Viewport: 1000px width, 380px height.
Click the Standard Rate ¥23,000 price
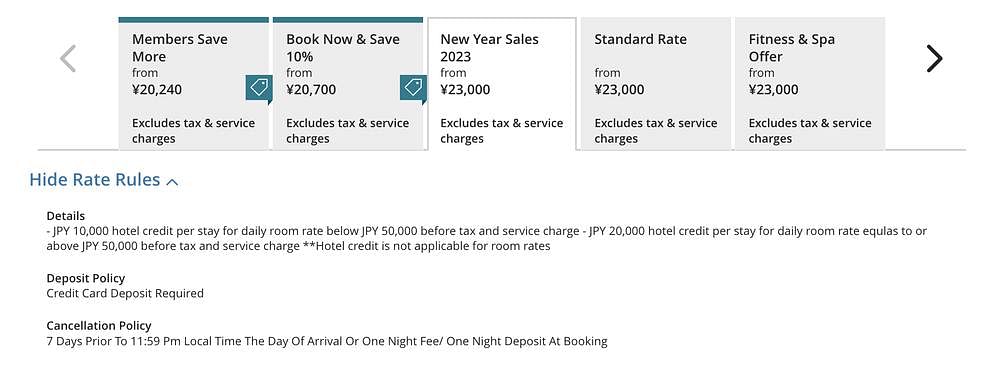point(619,90)
